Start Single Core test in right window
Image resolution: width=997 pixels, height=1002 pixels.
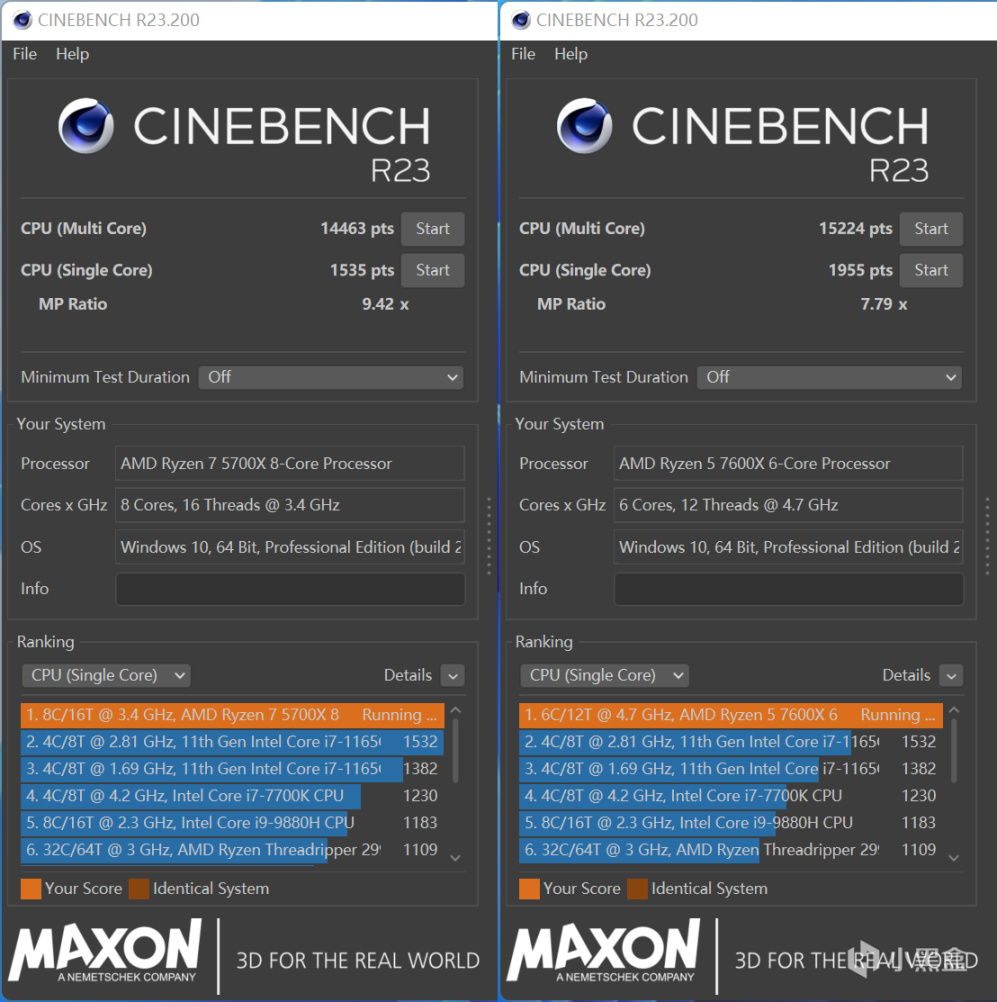pyautogui.click(x=931, y=270)
